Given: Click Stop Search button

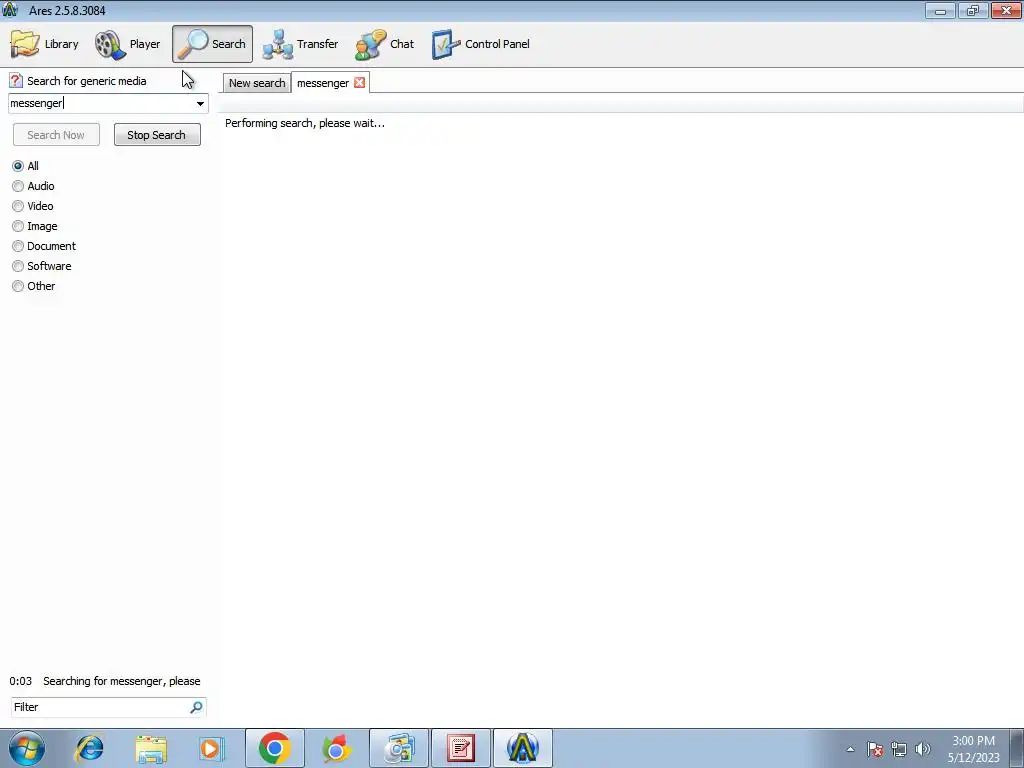Looking at the screenshot, I should coord(157,135).
